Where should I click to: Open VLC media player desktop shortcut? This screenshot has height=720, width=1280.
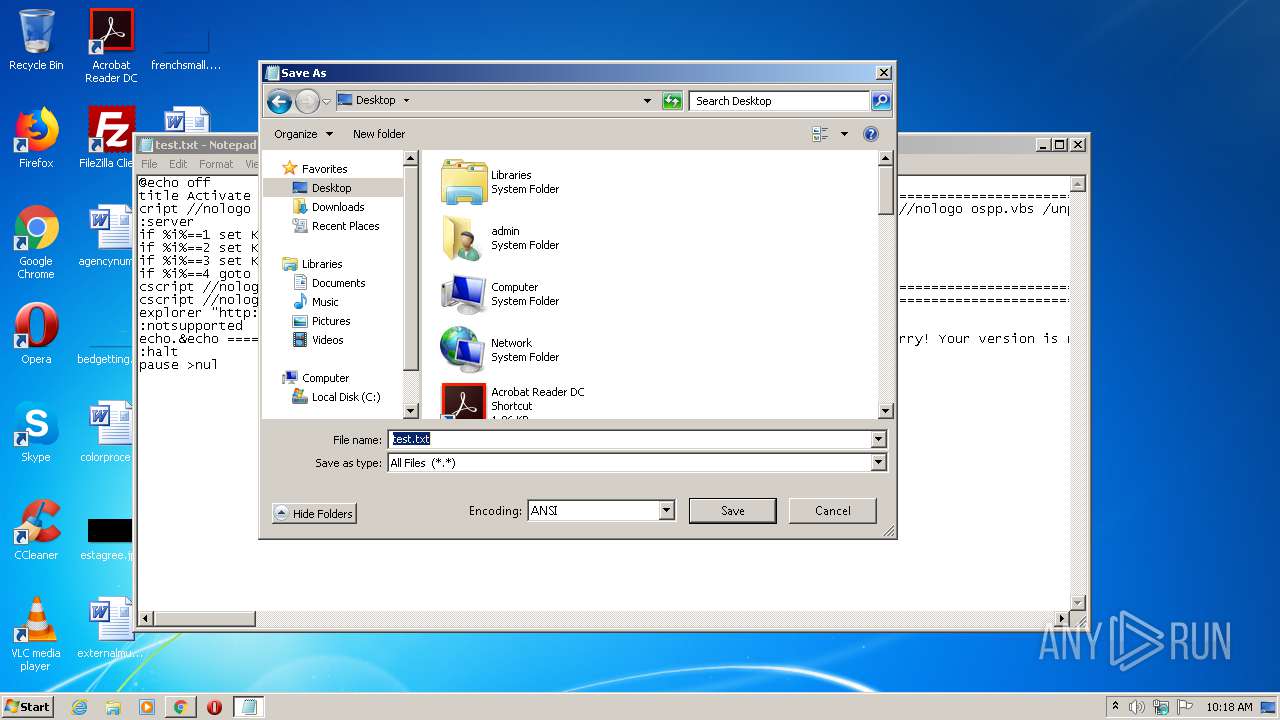[36, 634]
